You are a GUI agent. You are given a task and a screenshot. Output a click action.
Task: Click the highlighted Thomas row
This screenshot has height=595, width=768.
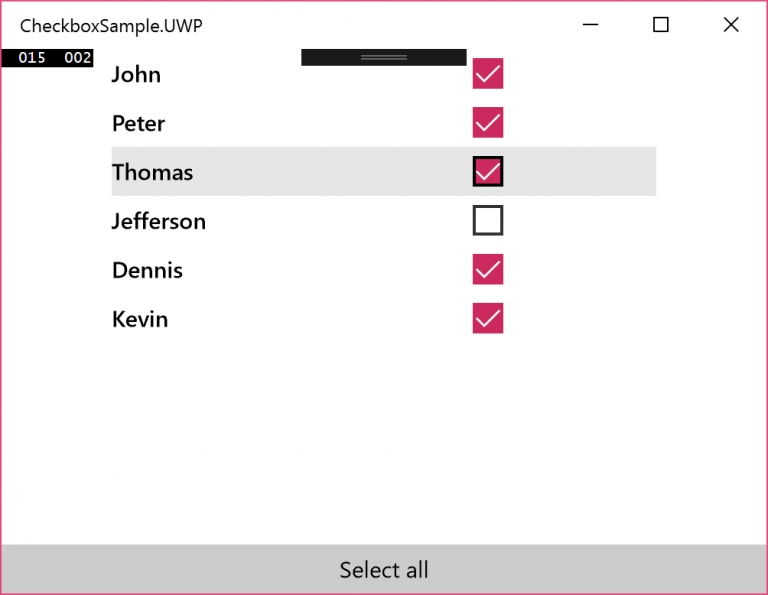[x=384, y=171]
